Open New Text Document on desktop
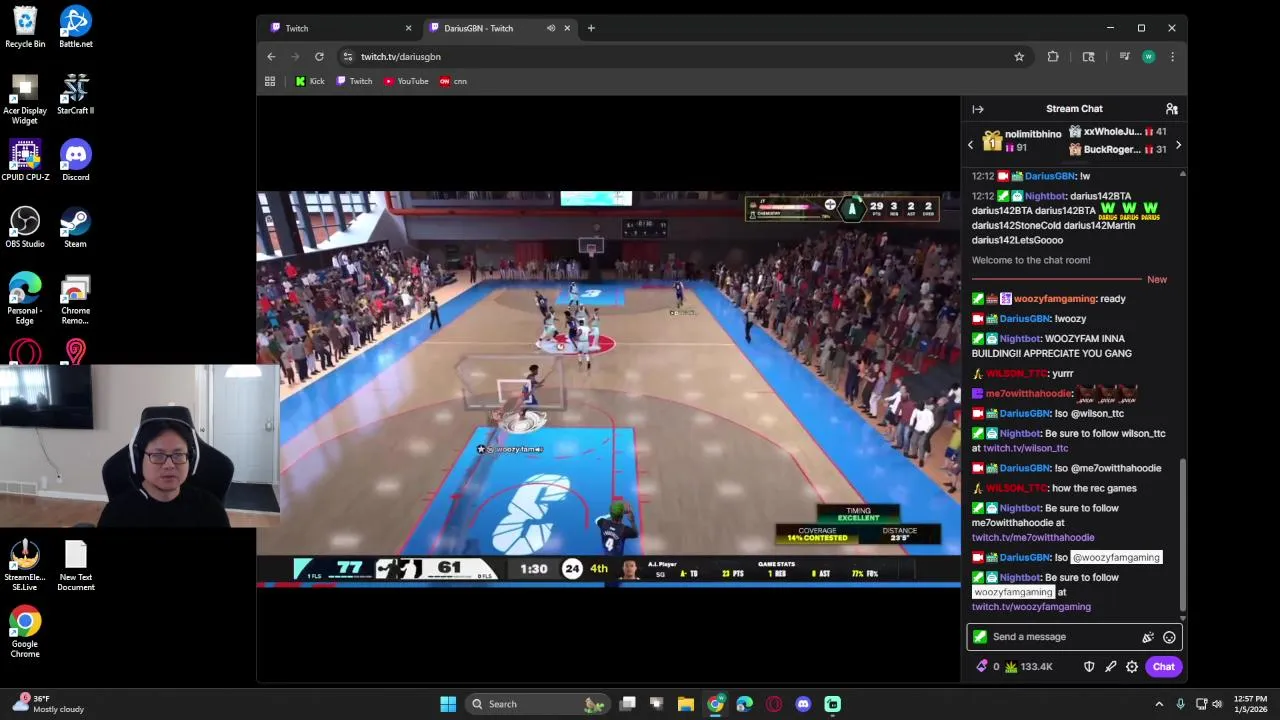The height and width of the screenshot is (720, 1280). [x=76, y=566]
